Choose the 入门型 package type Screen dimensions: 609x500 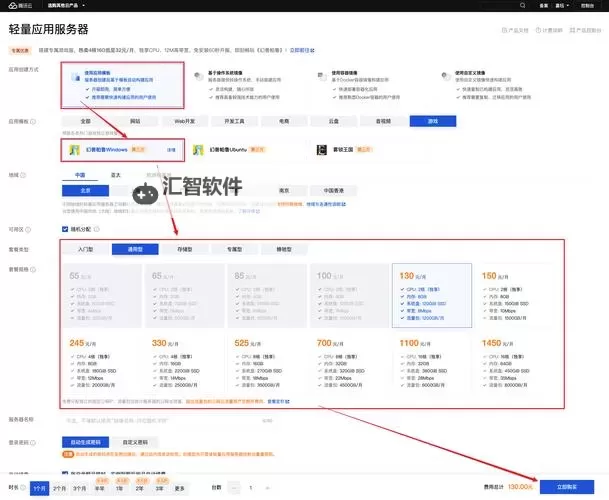(85, 249)
